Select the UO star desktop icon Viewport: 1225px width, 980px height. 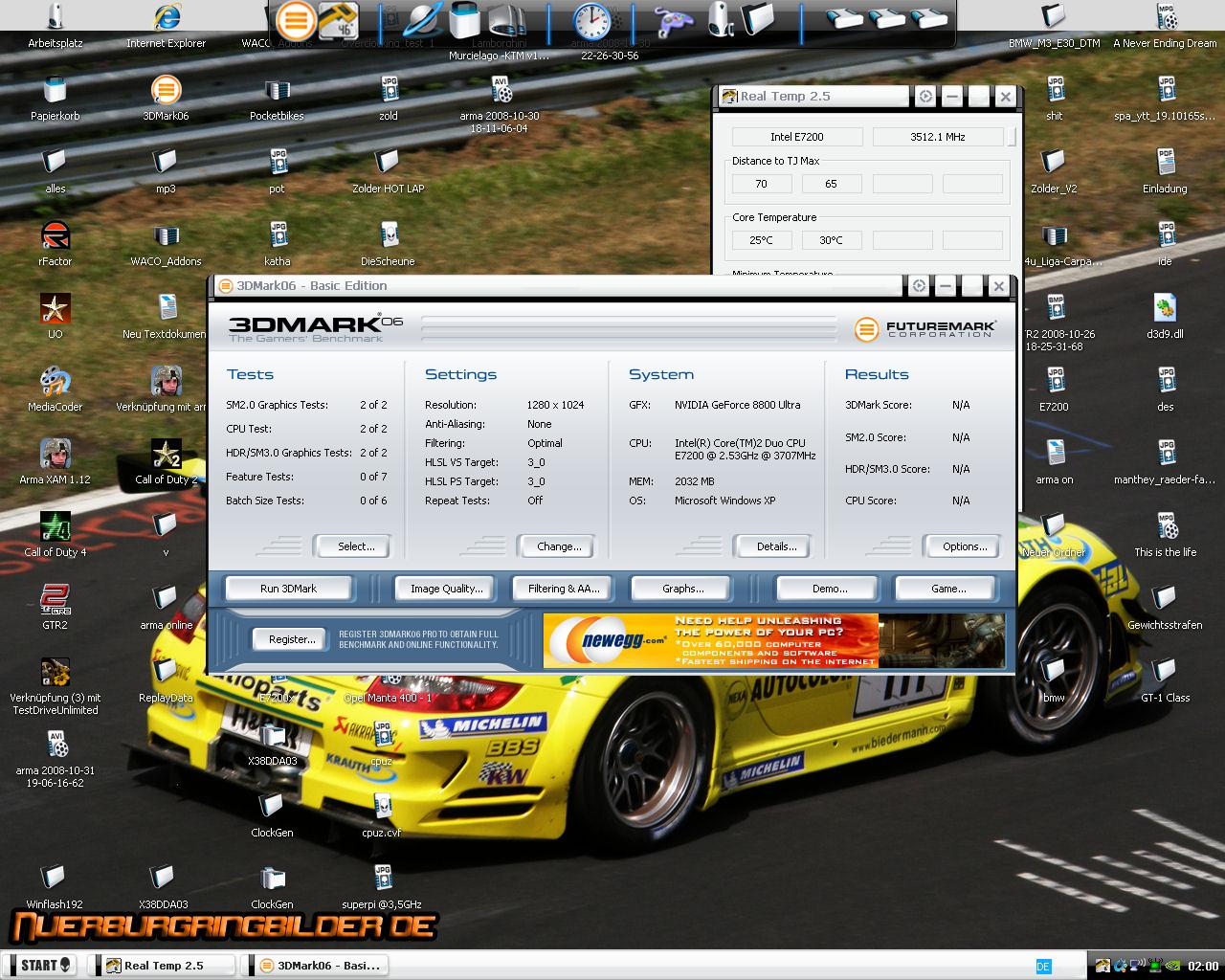tap(56, 317)
